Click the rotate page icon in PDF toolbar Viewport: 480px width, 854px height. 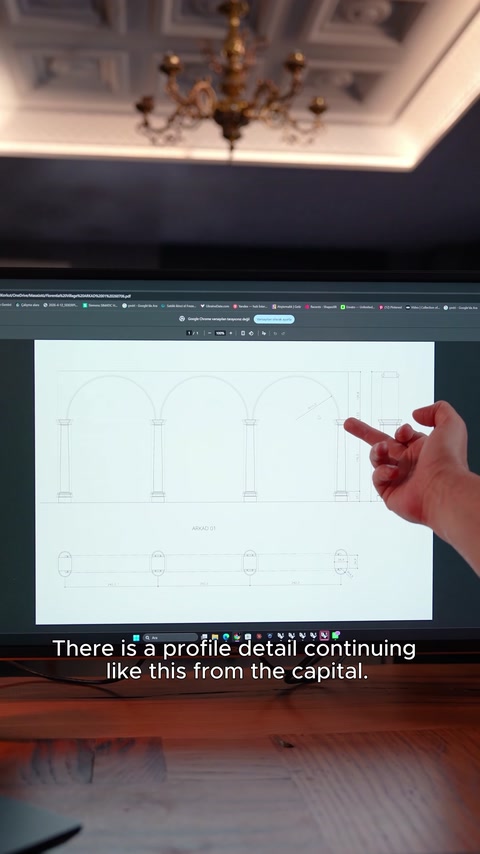(251, 333)
